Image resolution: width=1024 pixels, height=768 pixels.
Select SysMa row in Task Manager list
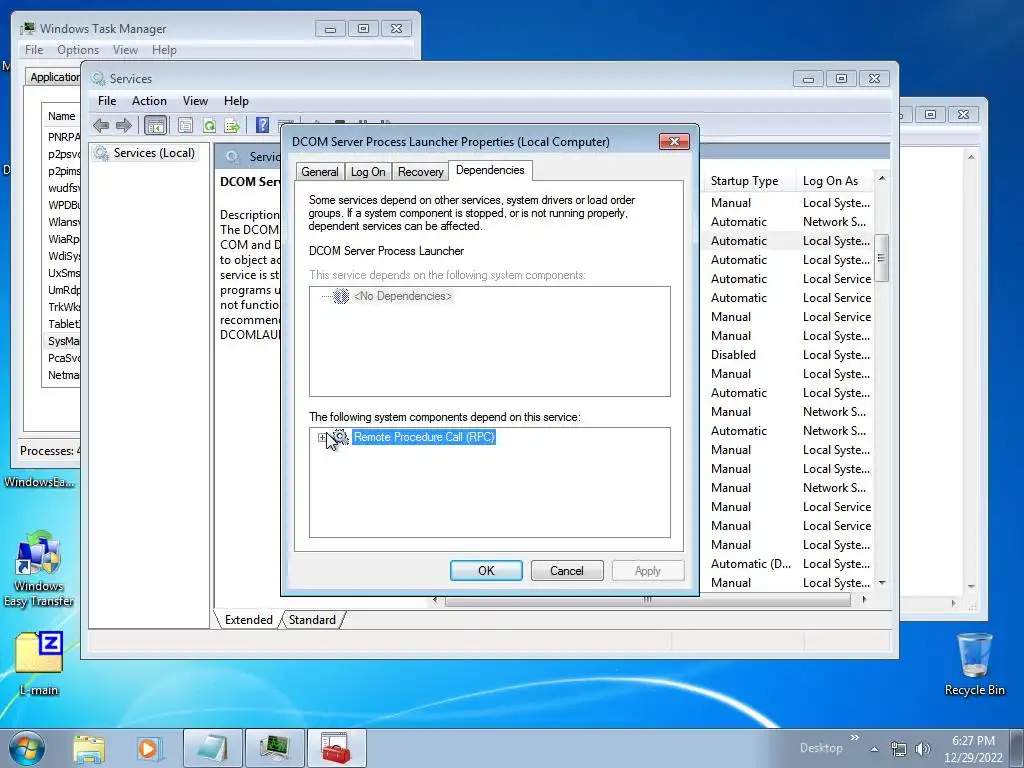63,341
